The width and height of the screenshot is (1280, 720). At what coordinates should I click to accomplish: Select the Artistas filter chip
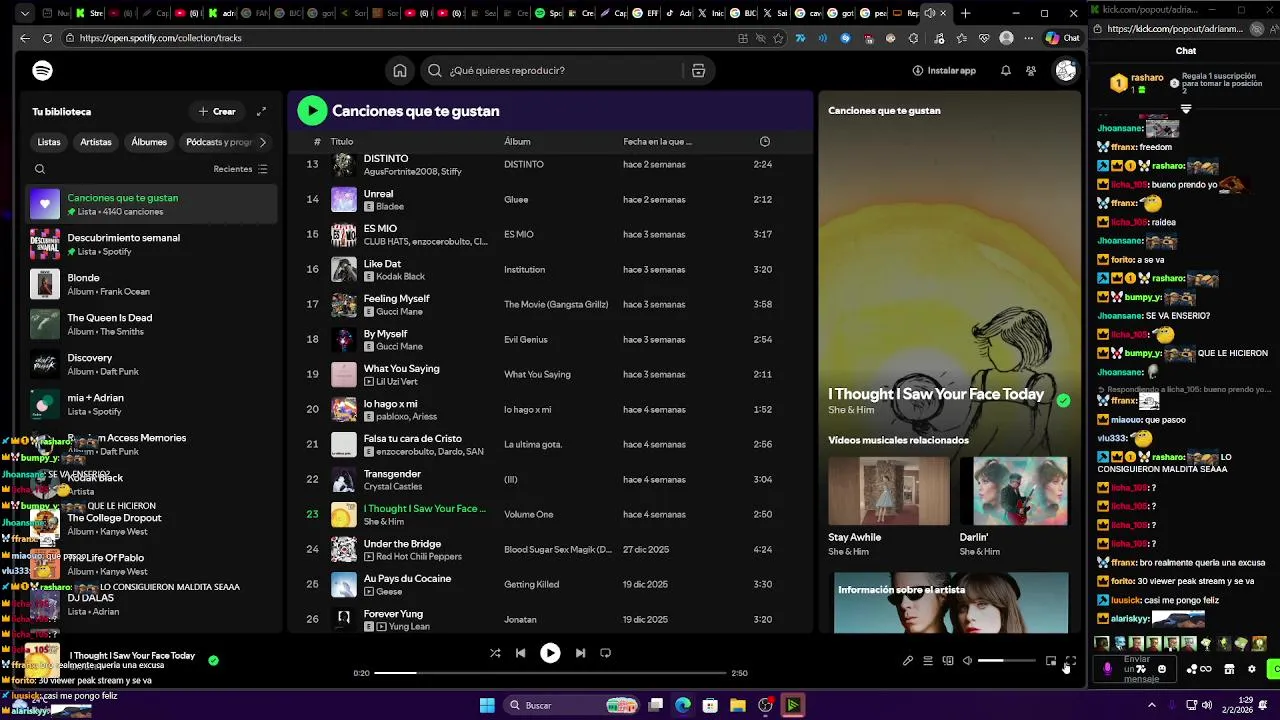[96, 142]
